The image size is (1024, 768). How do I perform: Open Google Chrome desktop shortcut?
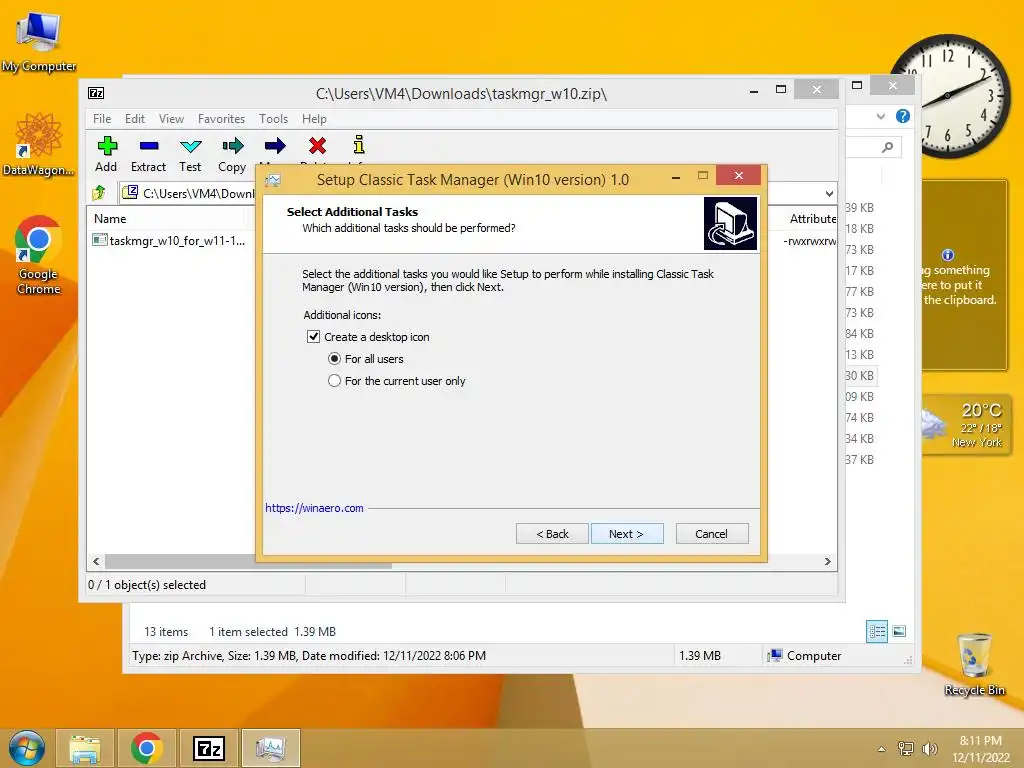(x=39, y=255)
